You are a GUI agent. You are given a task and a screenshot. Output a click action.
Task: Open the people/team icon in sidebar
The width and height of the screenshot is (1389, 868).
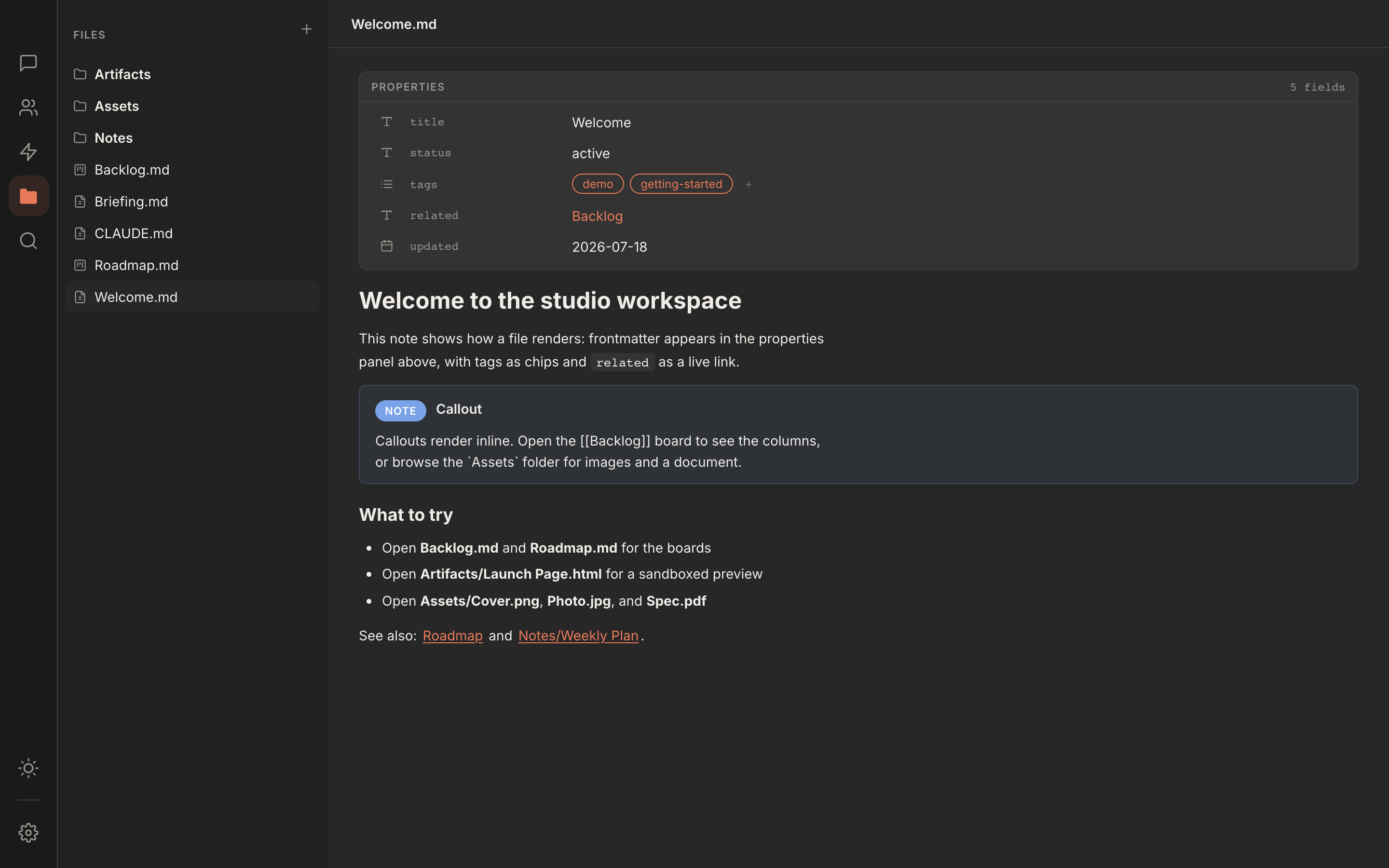28,108
